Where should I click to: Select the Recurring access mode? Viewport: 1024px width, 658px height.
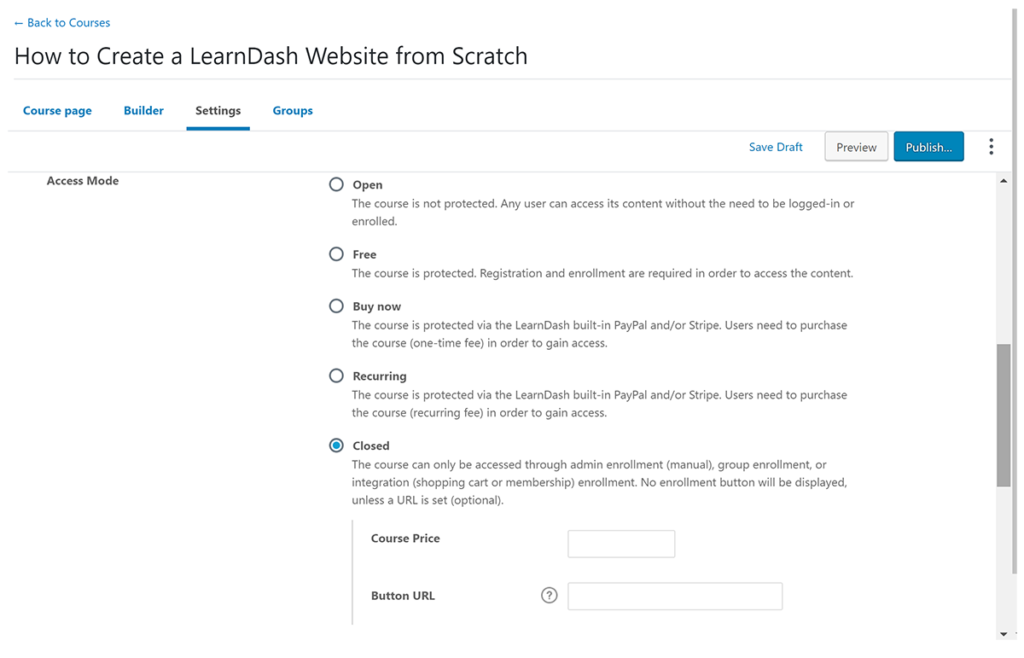(337, 376)
